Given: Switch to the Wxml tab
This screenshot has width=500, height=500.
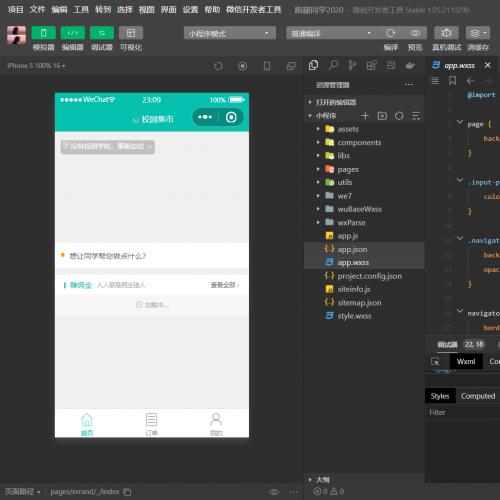Looking at the screenshot, I should pos(466,361).
